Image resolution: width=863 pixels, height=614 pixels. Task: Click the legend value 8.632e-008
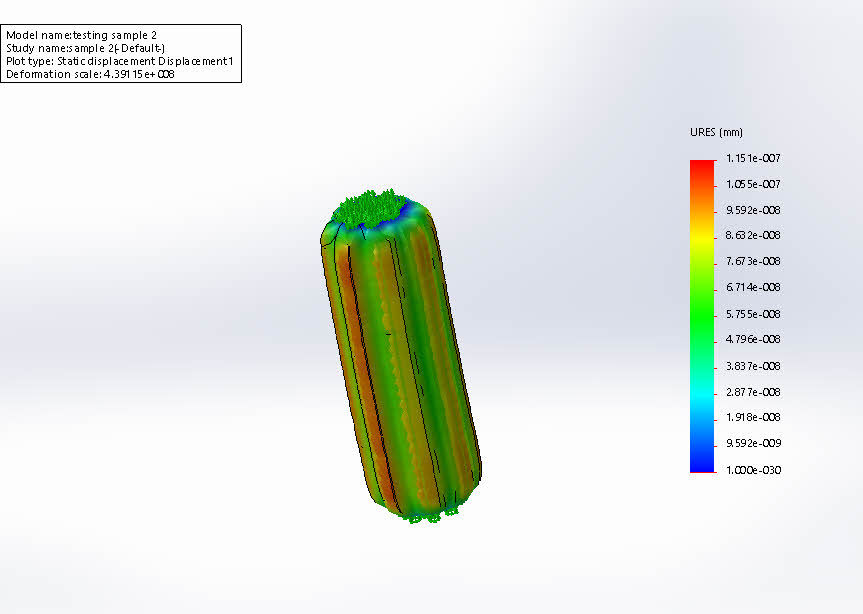click(753, 235)
